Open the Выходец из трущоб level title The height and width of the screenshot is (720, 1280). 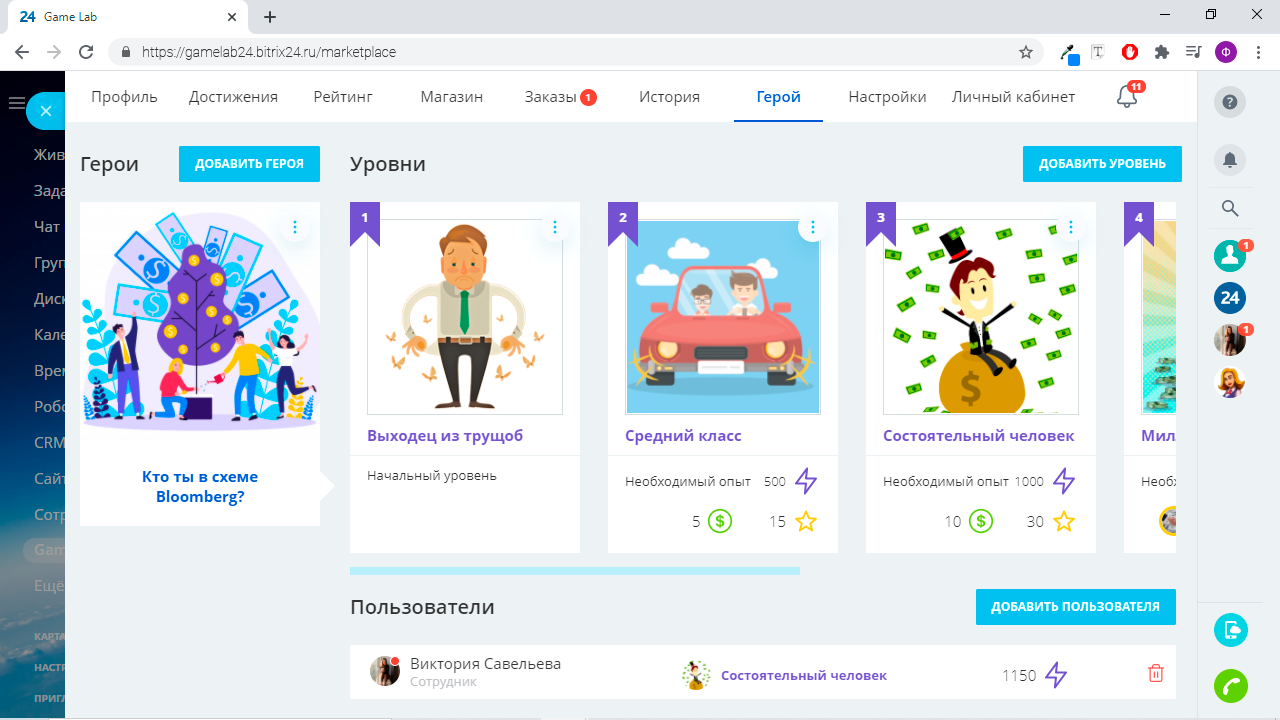point(445,436)
